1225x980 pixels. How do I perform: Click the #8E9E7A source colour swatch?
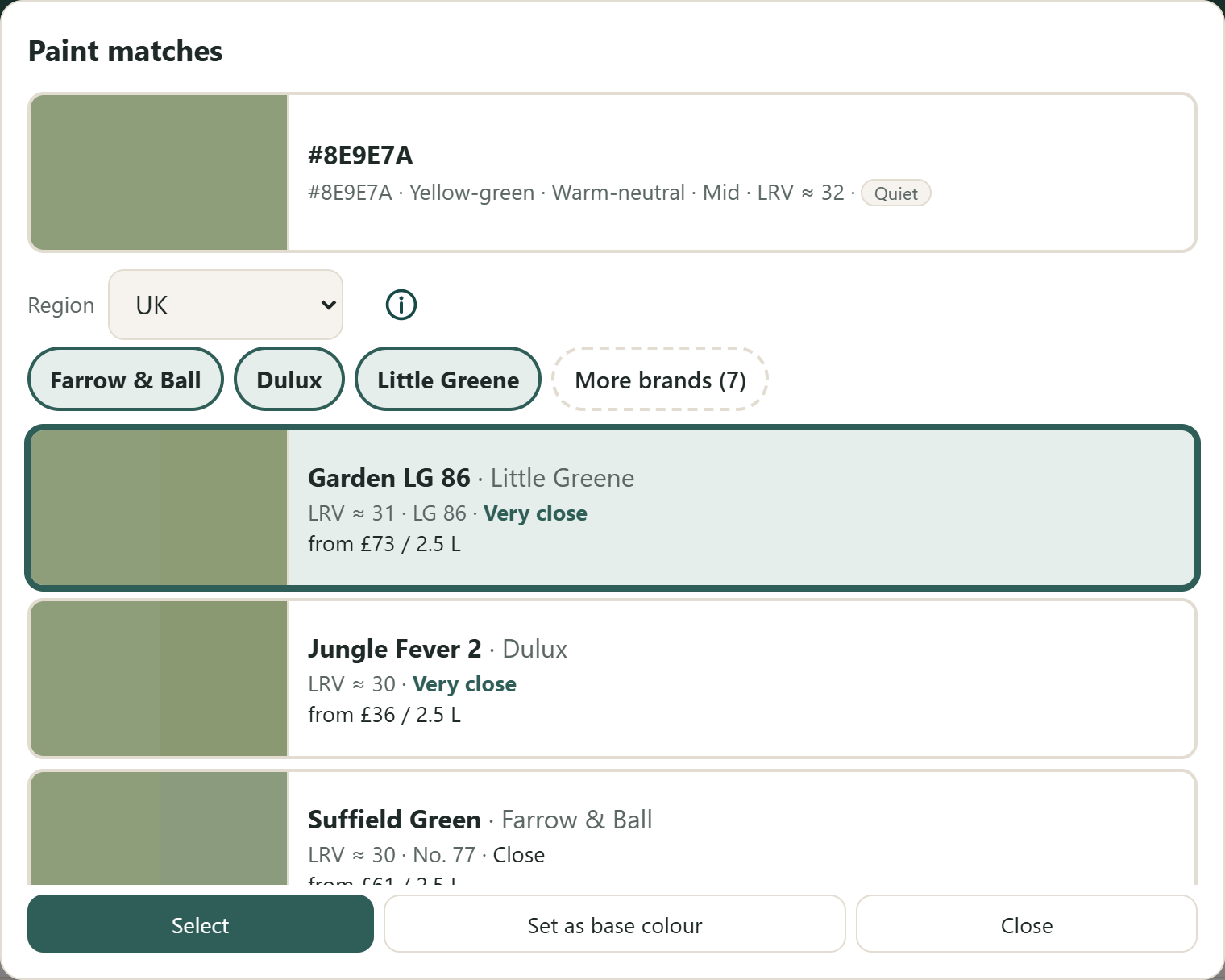159,172
